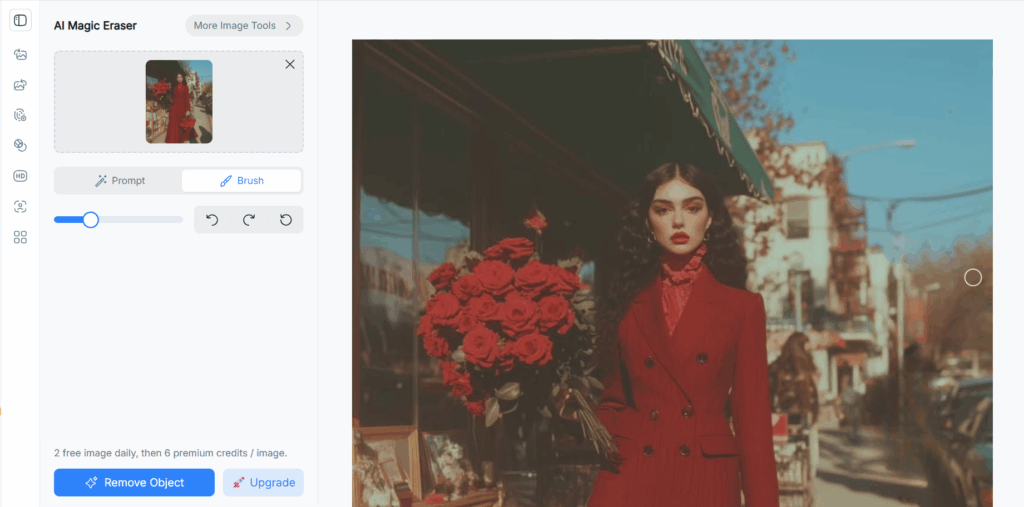Open the first image tool in sidebar
1024x507 pixels.
pos(20,54)
